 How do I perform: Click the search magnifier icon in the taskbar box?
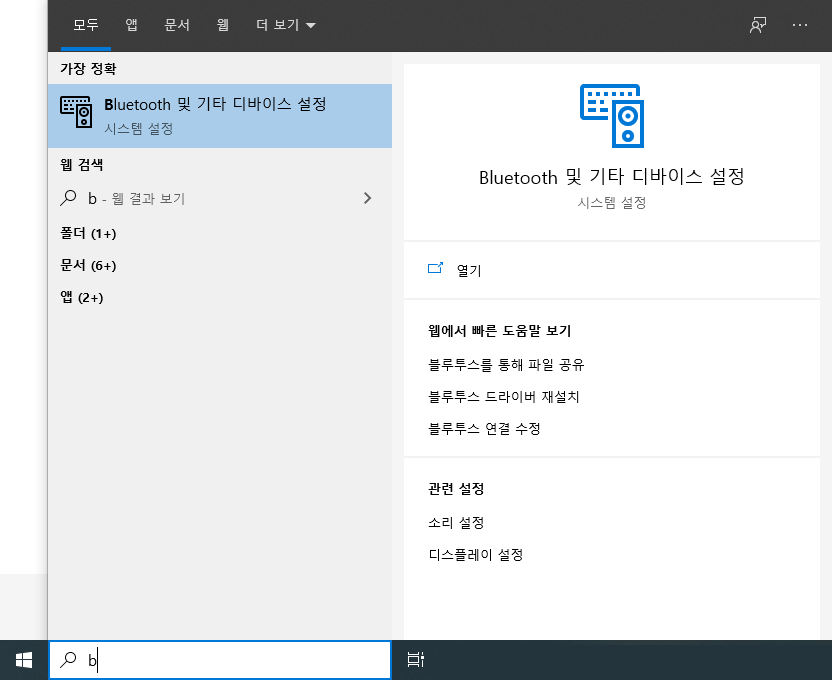coord(68,660)
